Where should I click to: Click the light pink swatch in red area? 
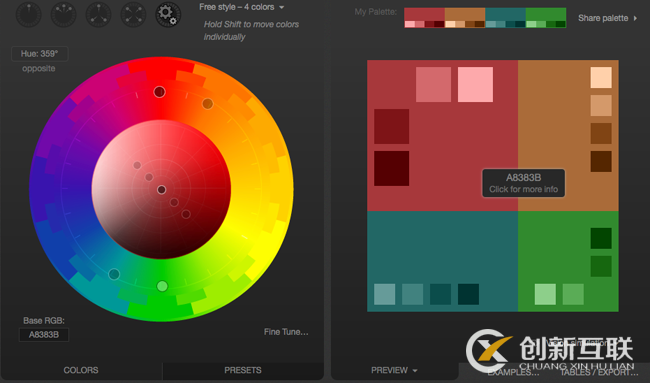point(475,85)
